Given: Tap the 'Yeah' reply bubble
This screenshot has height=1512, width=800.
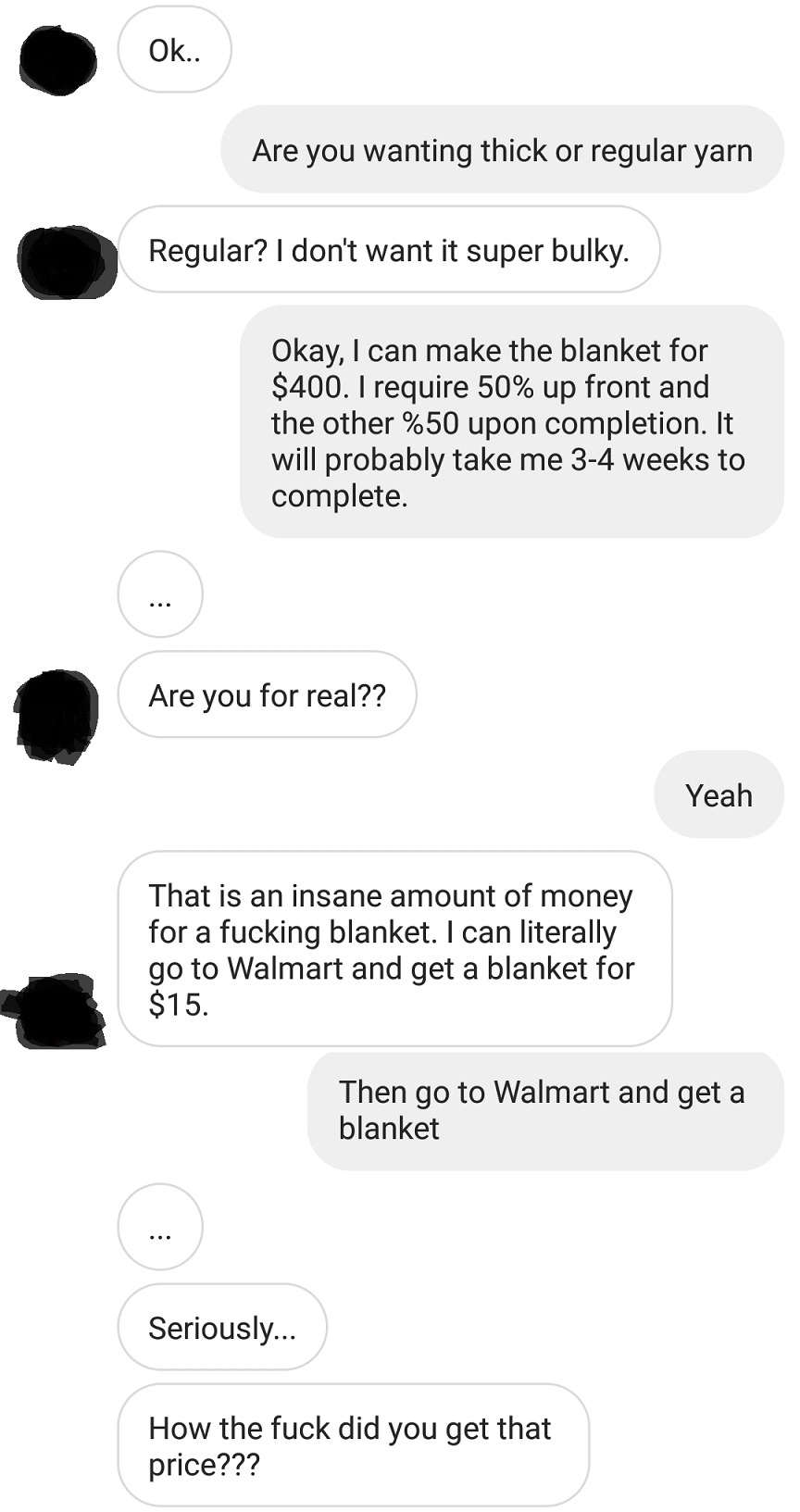Looking at the screenshot, I should tap(719, 794).
